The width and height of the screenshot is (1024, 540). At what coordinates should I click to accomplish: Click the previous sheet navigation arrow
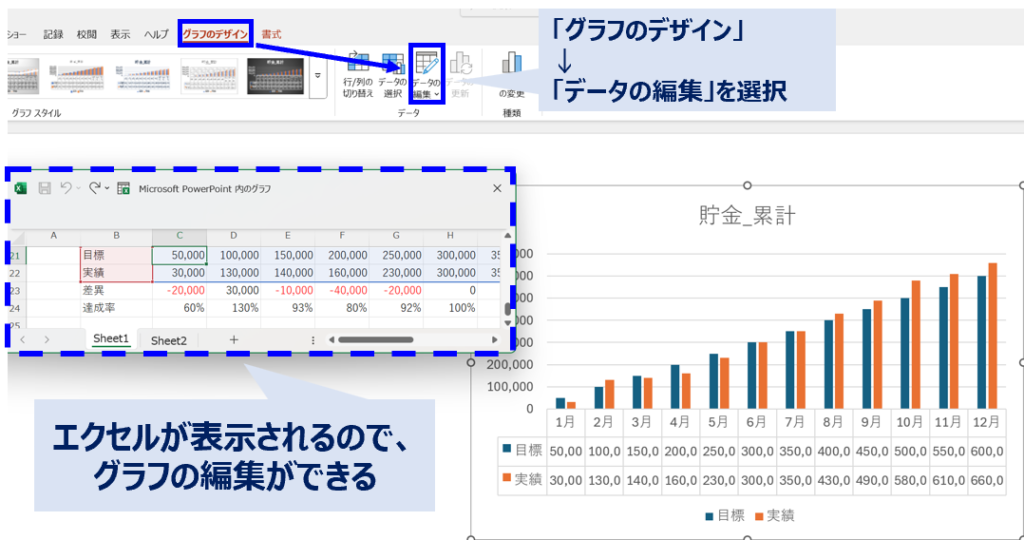pos(23,340)
